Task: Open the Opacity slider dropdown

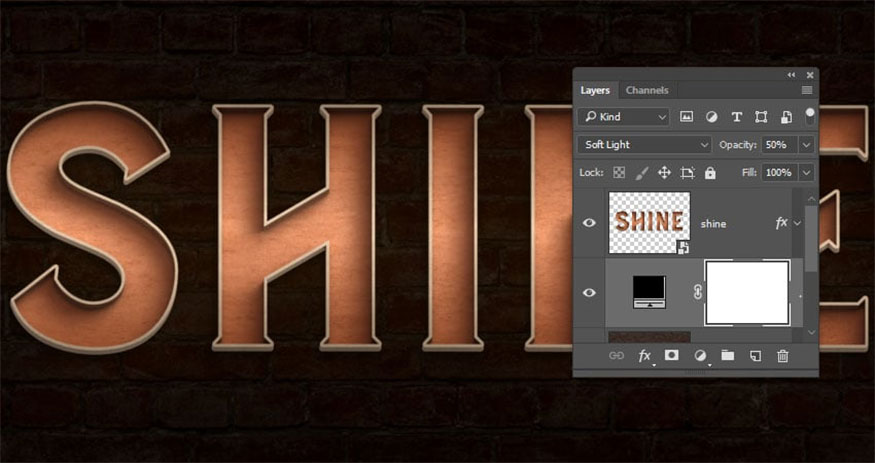Action: [806, 145]
